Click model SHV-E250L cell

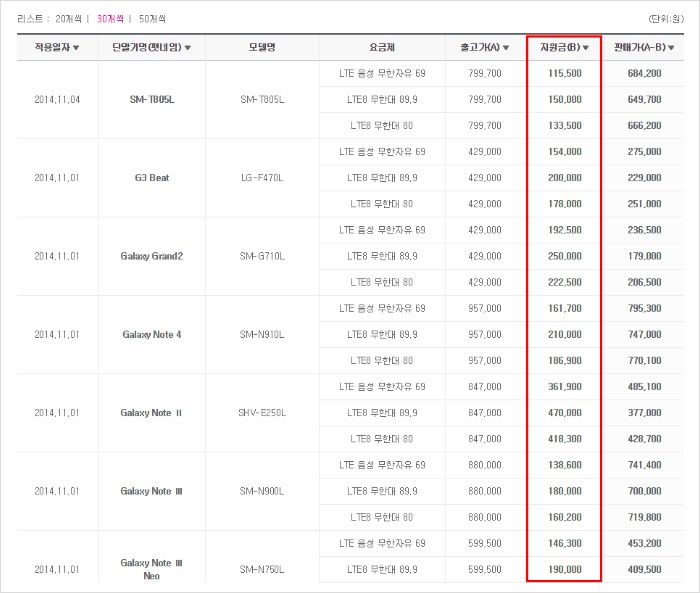pyautogui.click(x=262, y=413)
